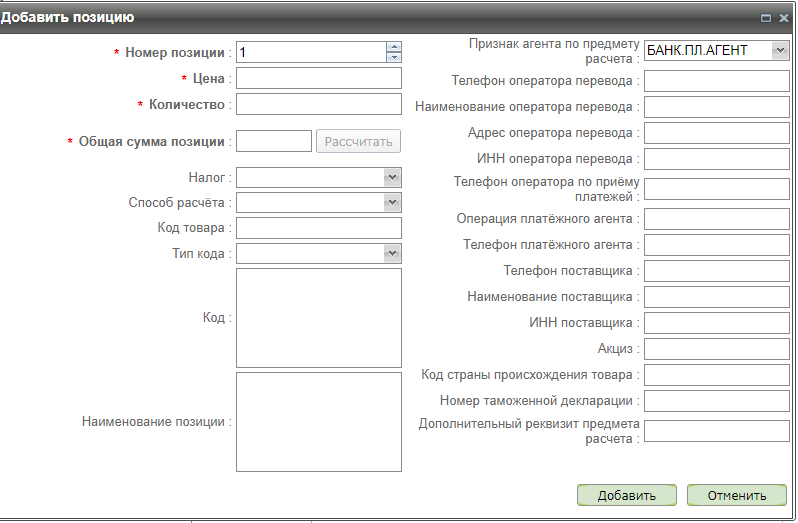
Task: Click the Рассчитать button
Action: [359, 141]
